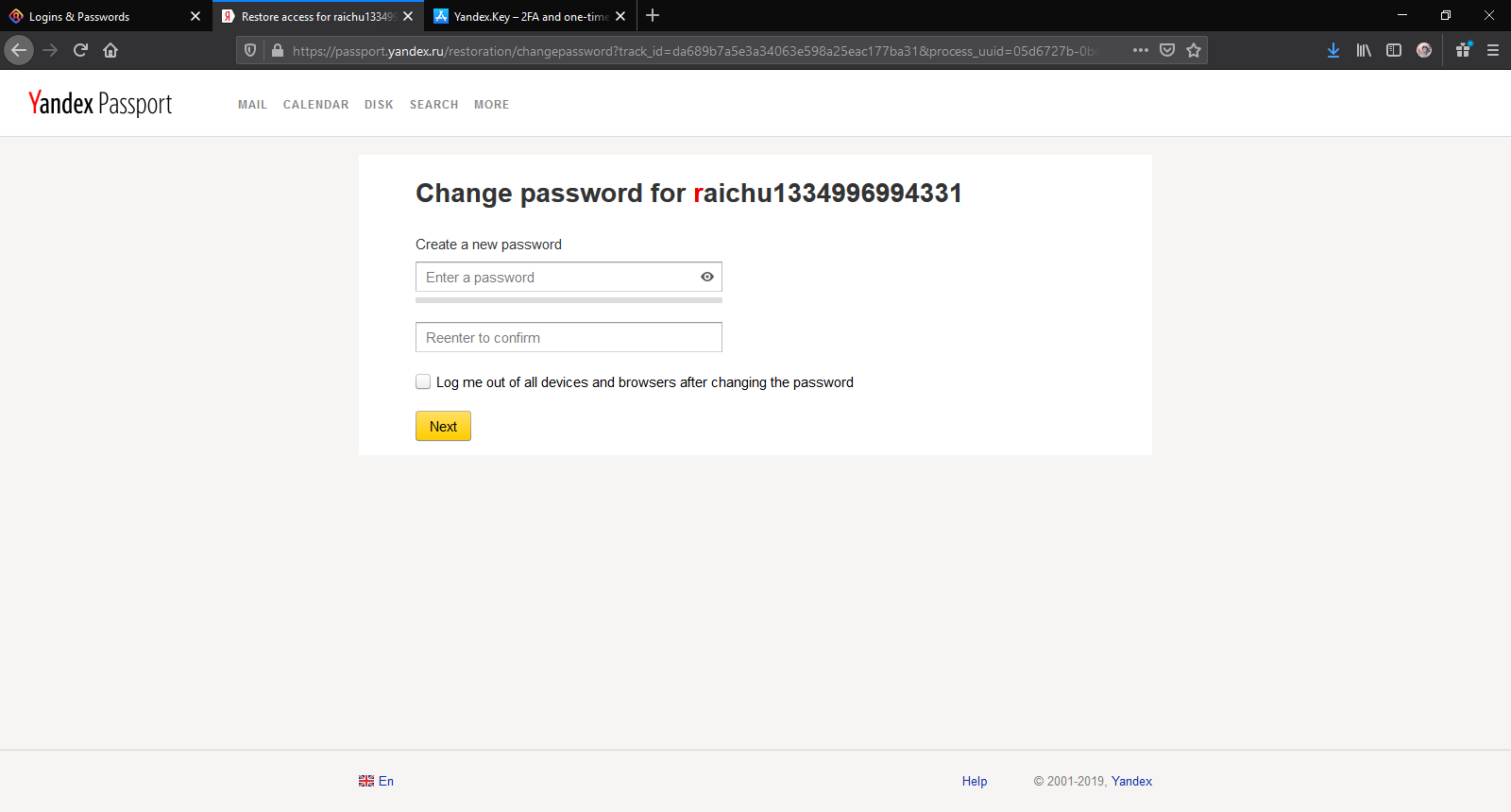This screenshot has height=812, width=1511.
Task: Open the Library bookmarks and history
Action: coord(1364,50)
